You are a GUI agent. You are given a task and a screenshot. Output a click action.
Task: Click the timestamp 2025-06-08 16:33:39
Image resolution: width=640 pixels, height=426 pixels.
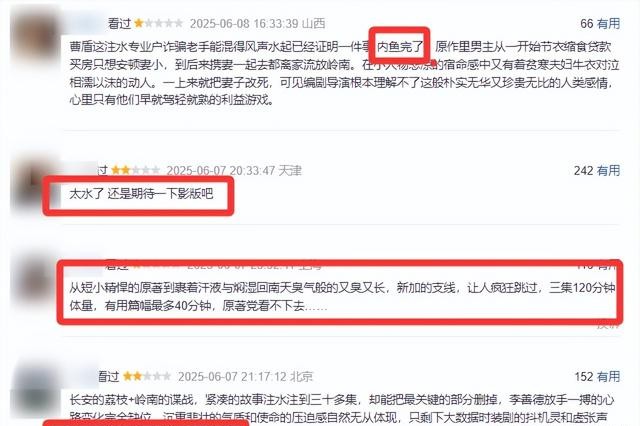[x=244, y=24]
